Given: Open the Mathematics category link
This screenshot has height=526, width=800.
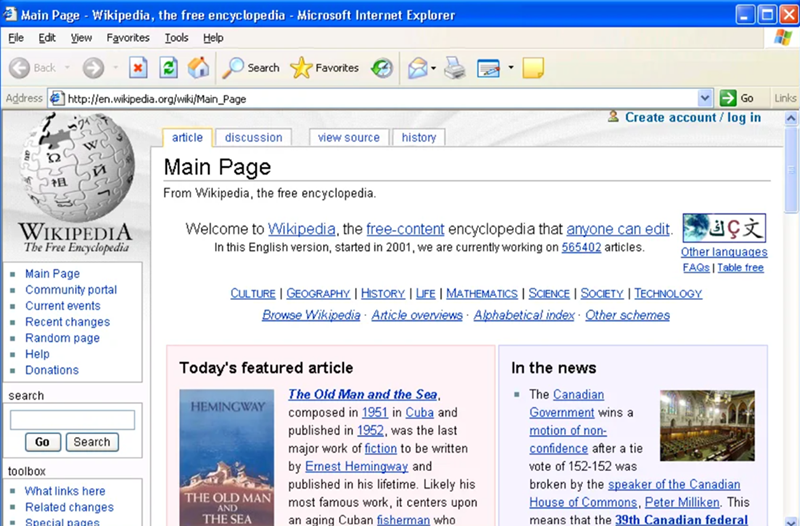Looking at the screenshot, I should (x=482, y=294).
